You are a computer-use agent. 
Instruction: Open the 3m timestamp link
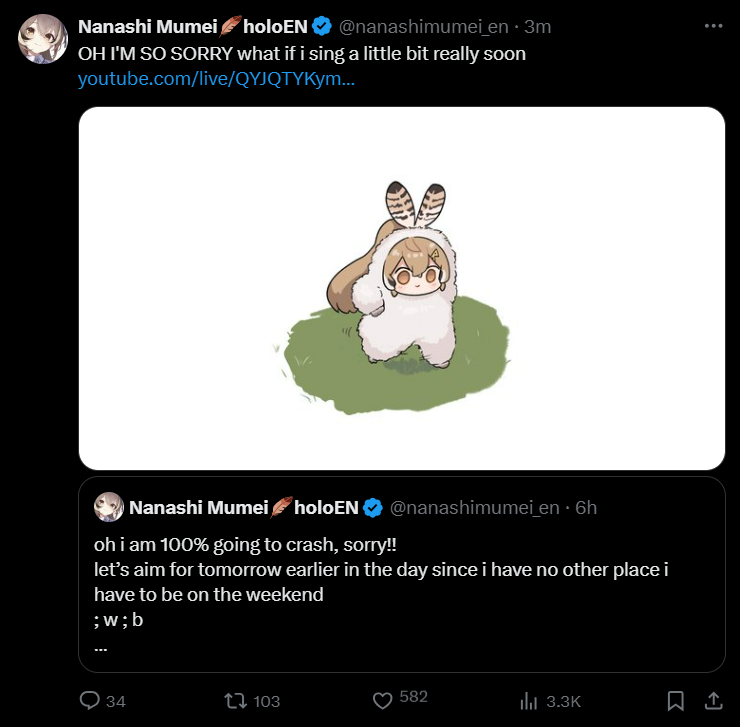click(x=537, y=26)
